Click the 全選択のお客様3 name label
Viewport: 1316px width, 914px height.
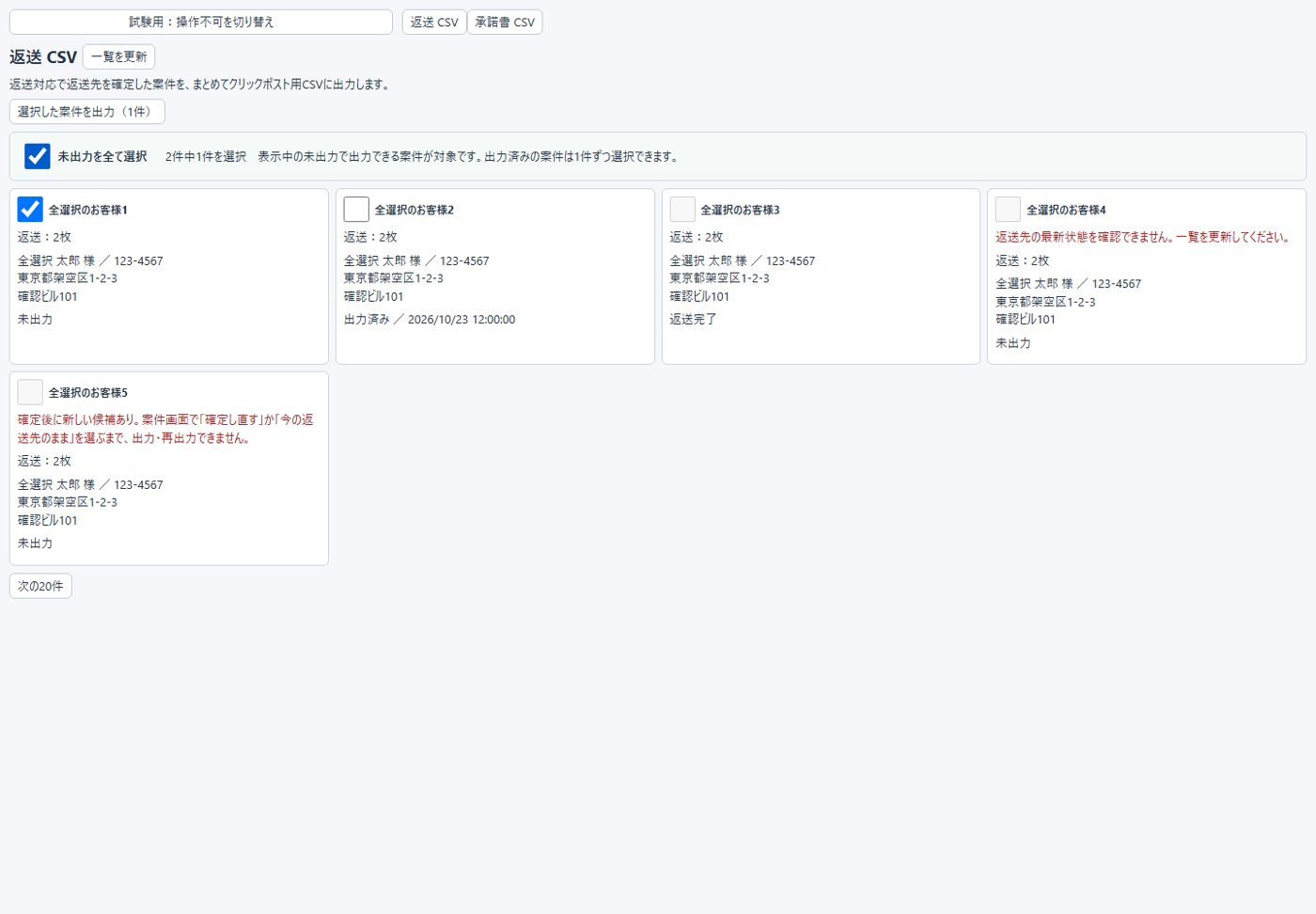click(740, 210)
